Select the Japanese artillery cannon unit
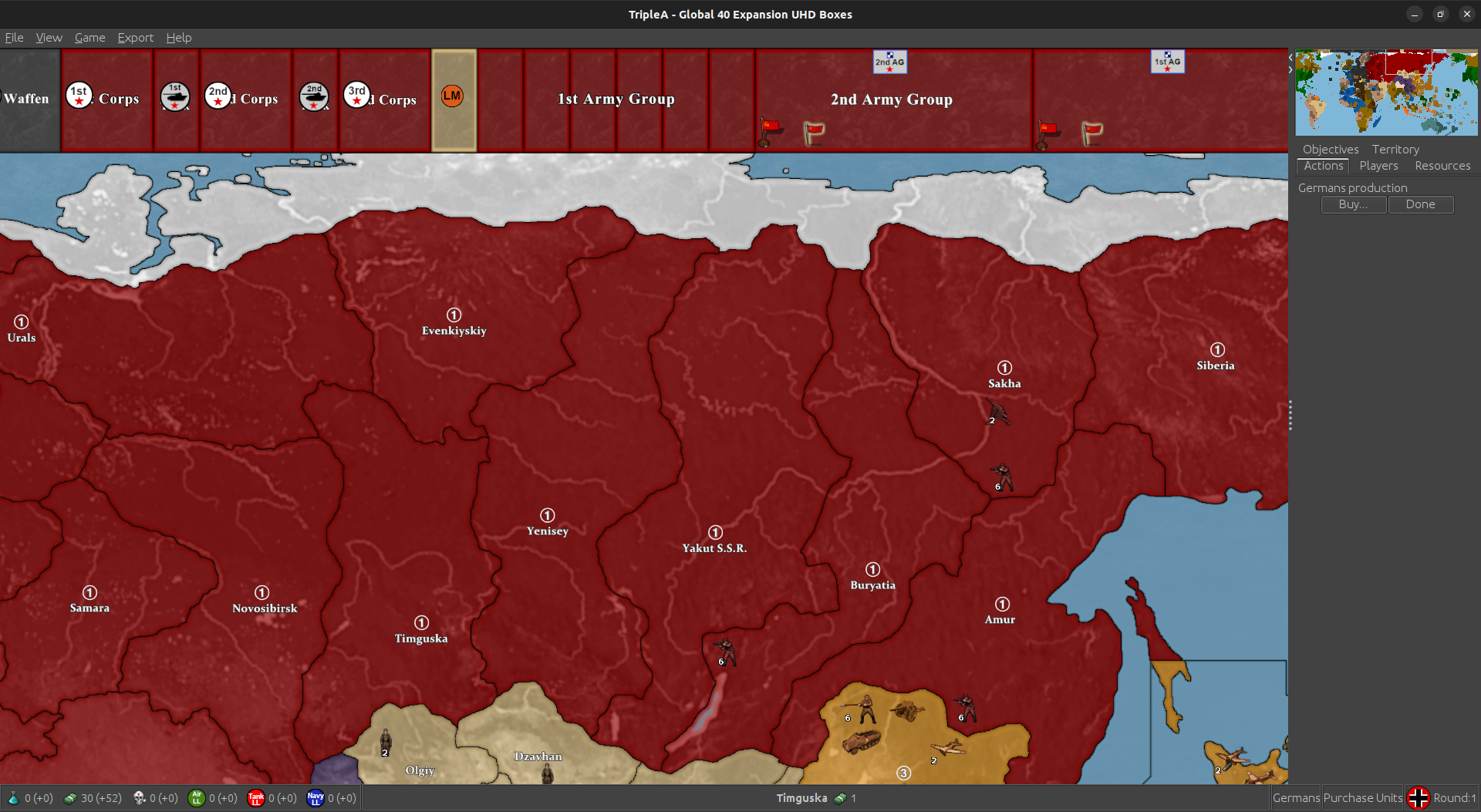Image resolution: width=1481 pixels, height=812 pixels. pyautogui.click(x=908, y=710)
